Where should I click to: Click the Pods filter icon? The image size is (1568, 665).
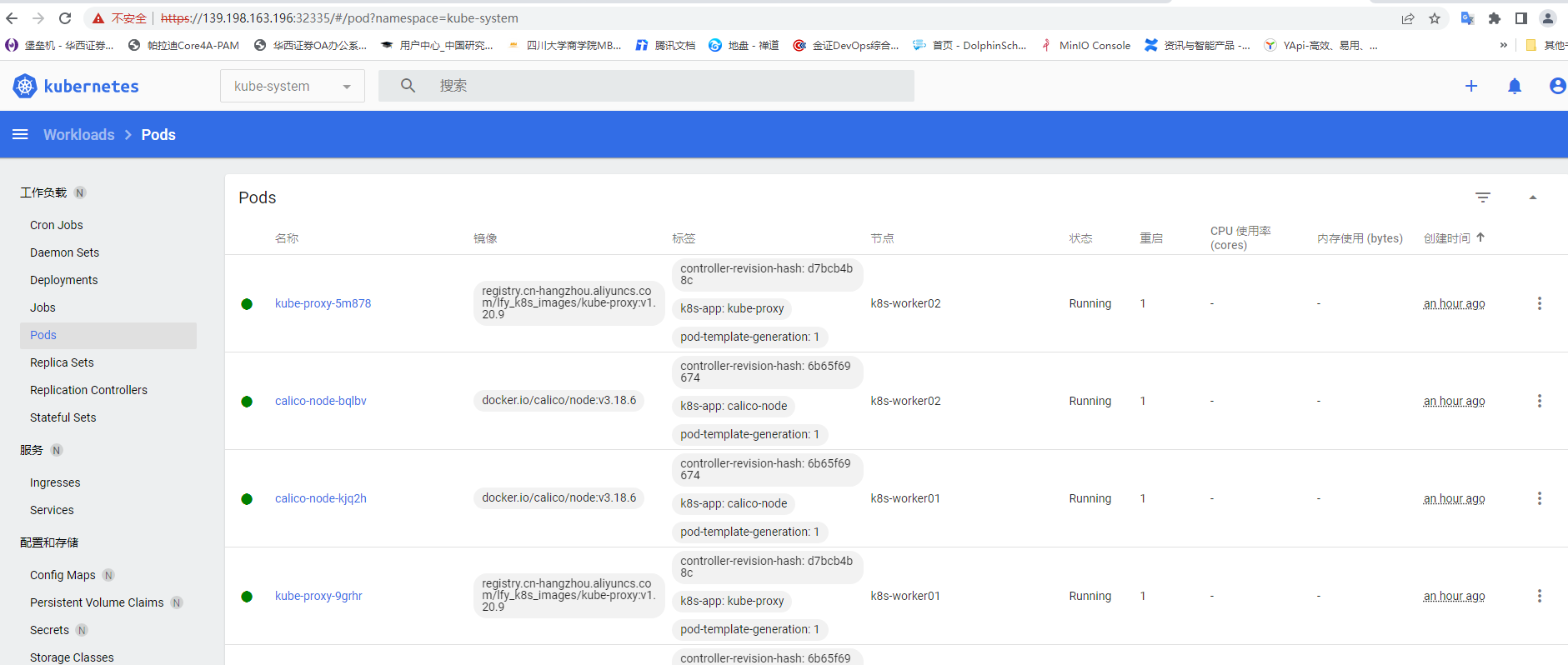click(x=1483, y=197)
